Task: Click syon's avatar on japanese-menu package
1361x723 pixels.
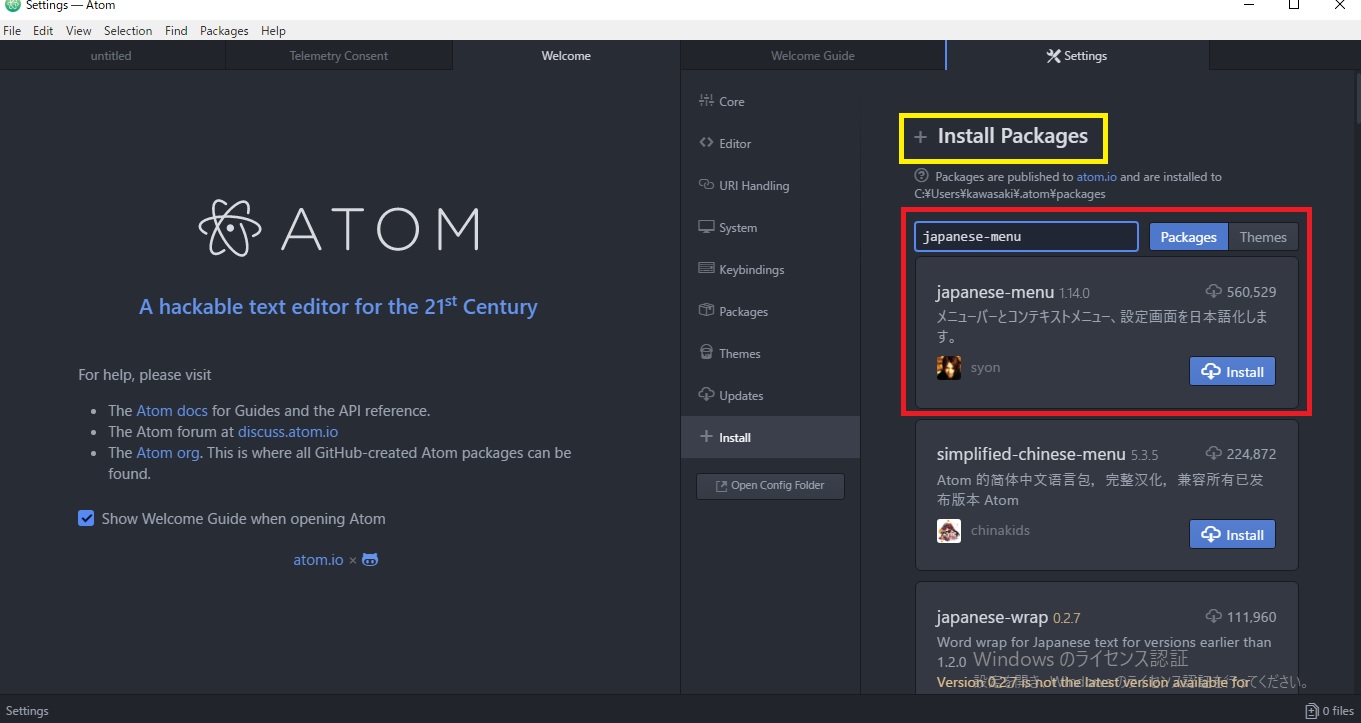Action: pyautogui.click(x=948, y=367)
